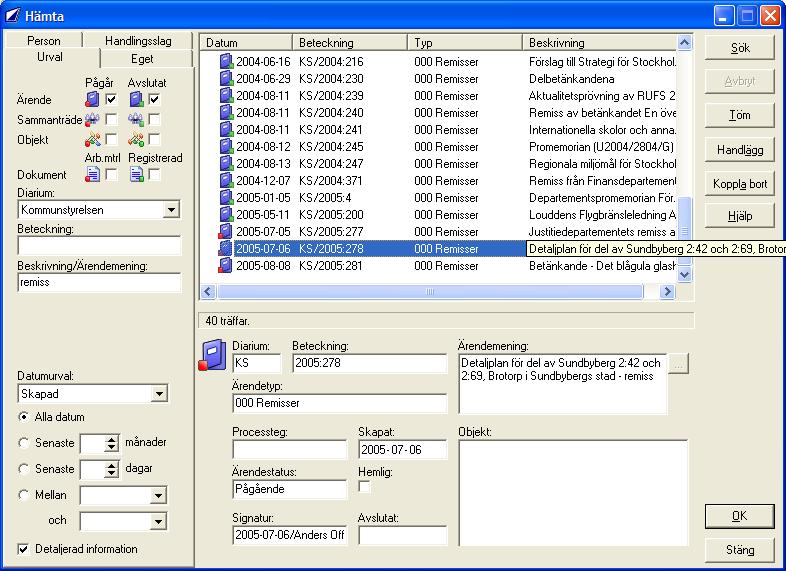Viewport: 786px width, 571px height.
Task: Select the Senaste dagar radio button
Action: 23,469
